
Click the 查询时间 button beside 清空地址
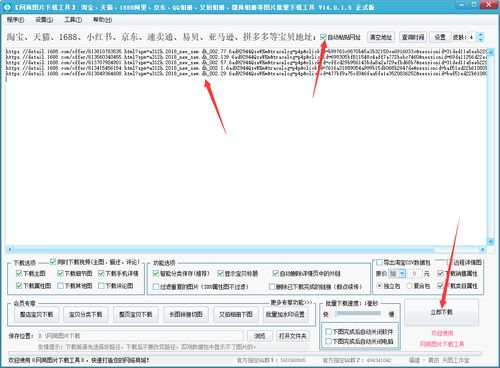click(x=413, y=37)
